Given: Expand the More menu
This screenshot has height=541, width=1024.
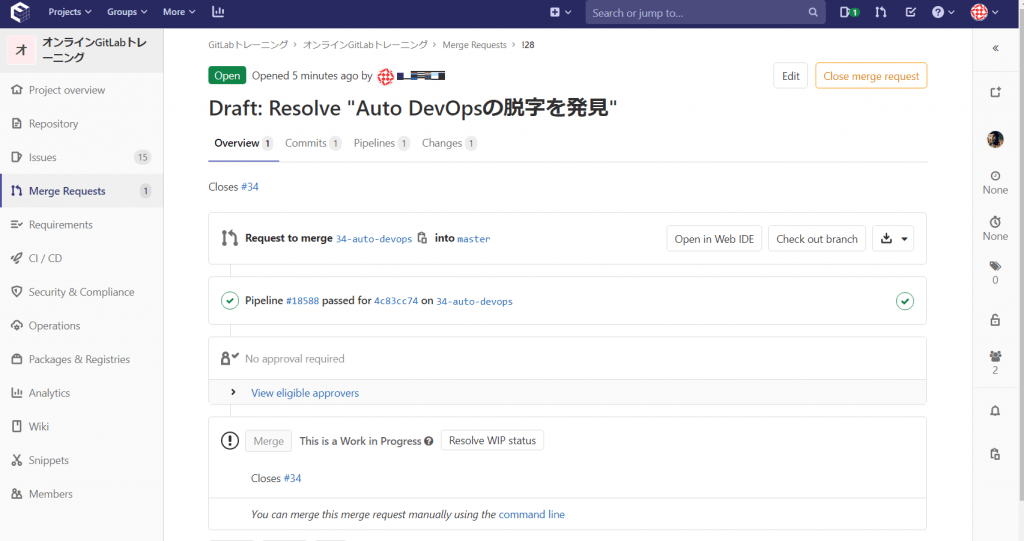Looking at the screenshot, I should pos(179,12).
